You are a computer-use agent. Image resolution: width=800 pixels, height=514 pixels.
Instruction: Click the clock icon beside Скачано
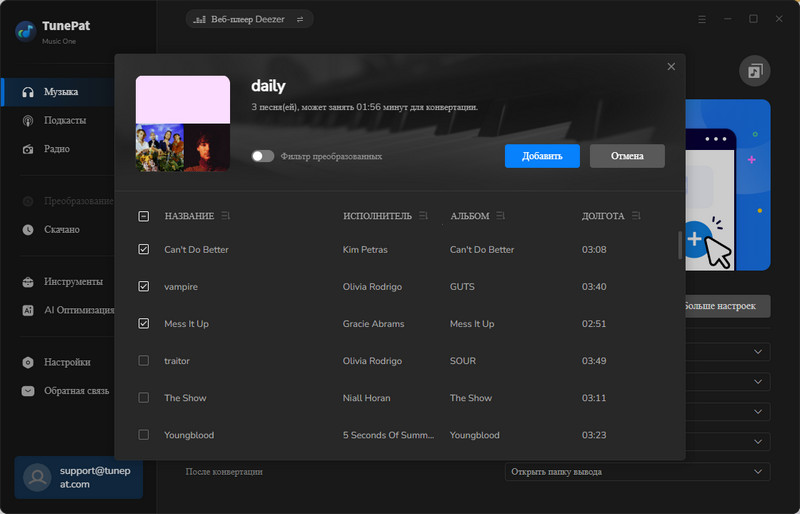pos(28,230)
